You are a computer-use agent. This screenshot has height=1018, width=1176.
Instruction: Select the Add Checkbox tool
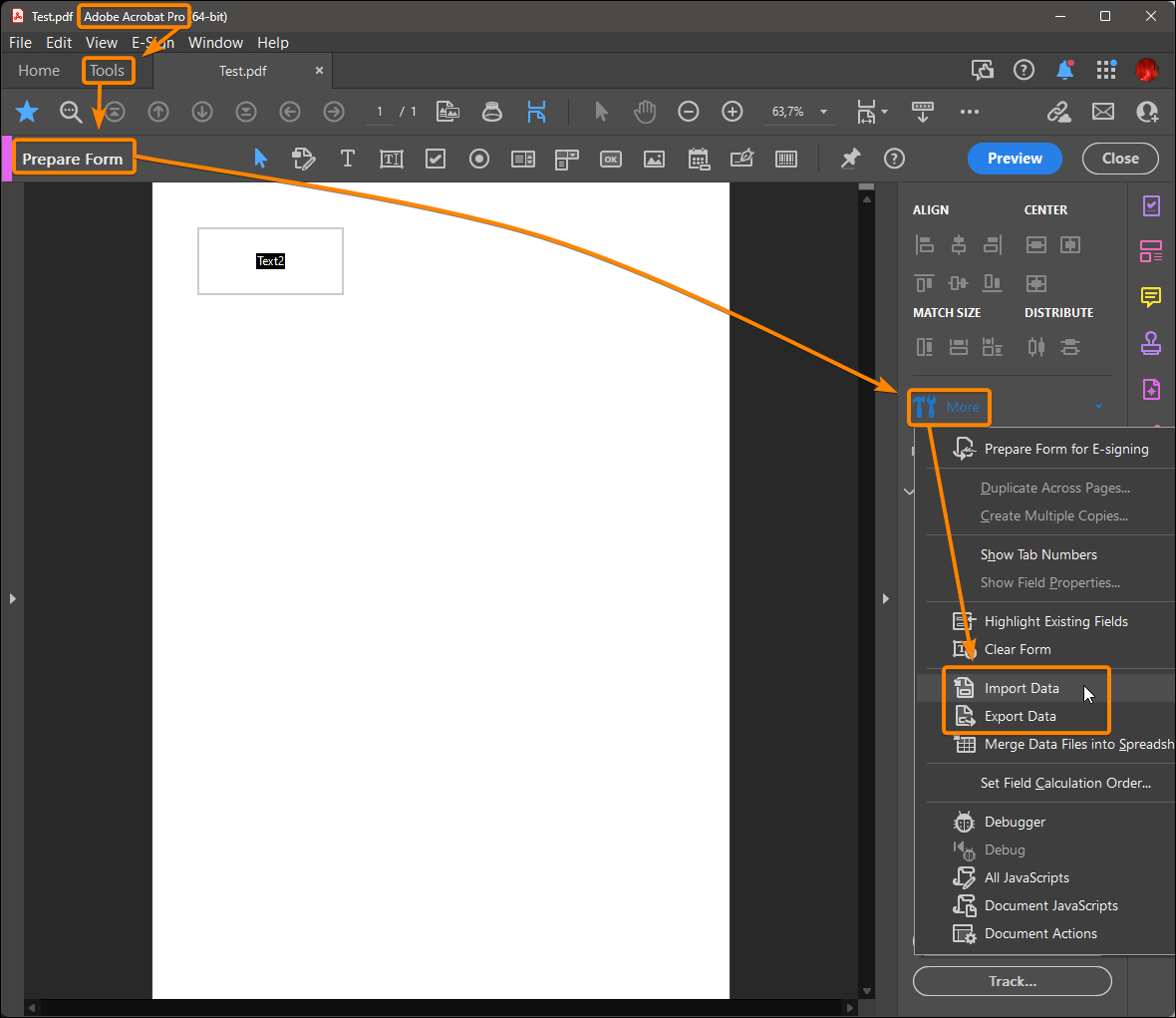pos(436,159)
